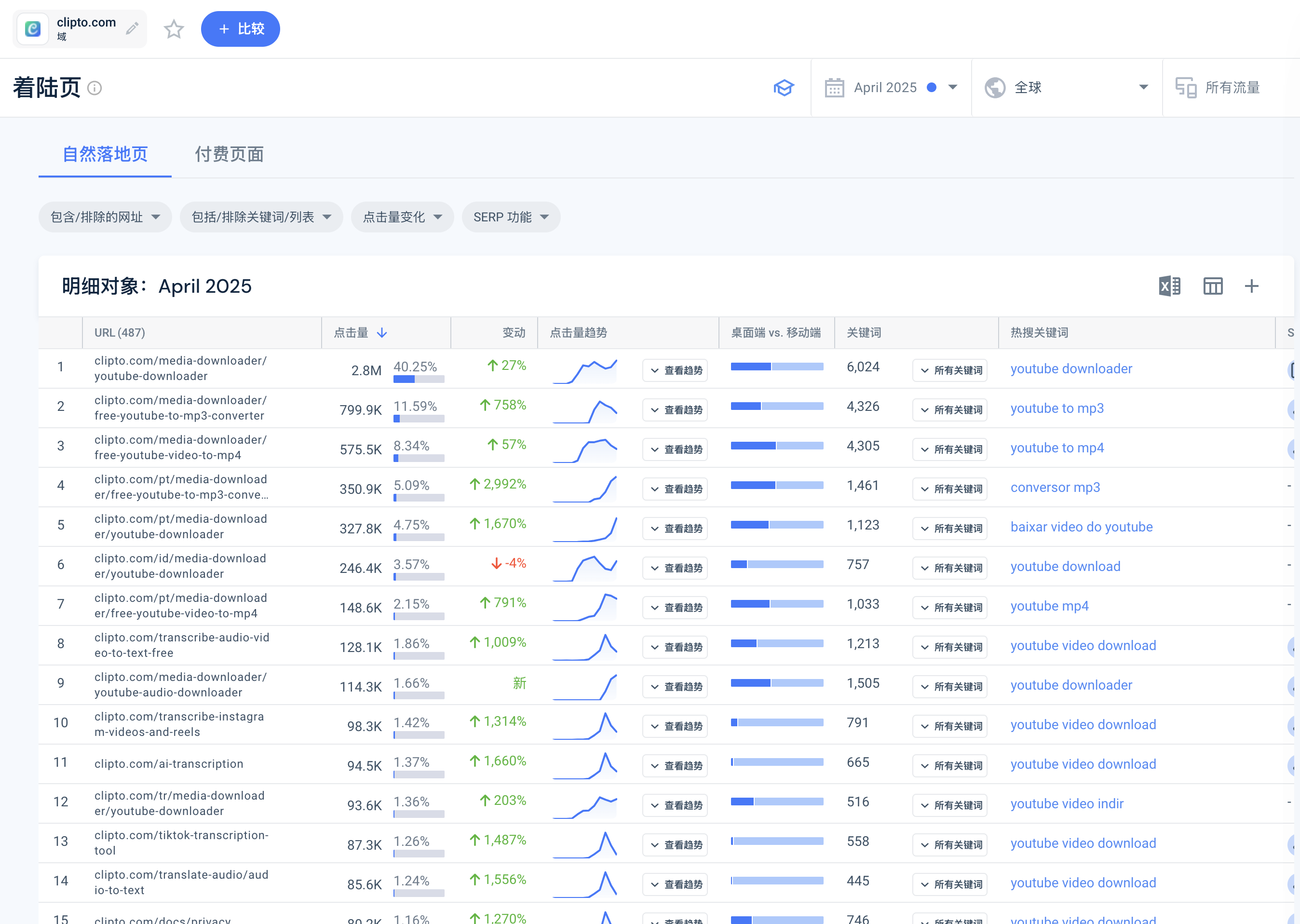Open the graduation cap learning icon
Screen dimensions: 1300x924
tap(784, 88)
